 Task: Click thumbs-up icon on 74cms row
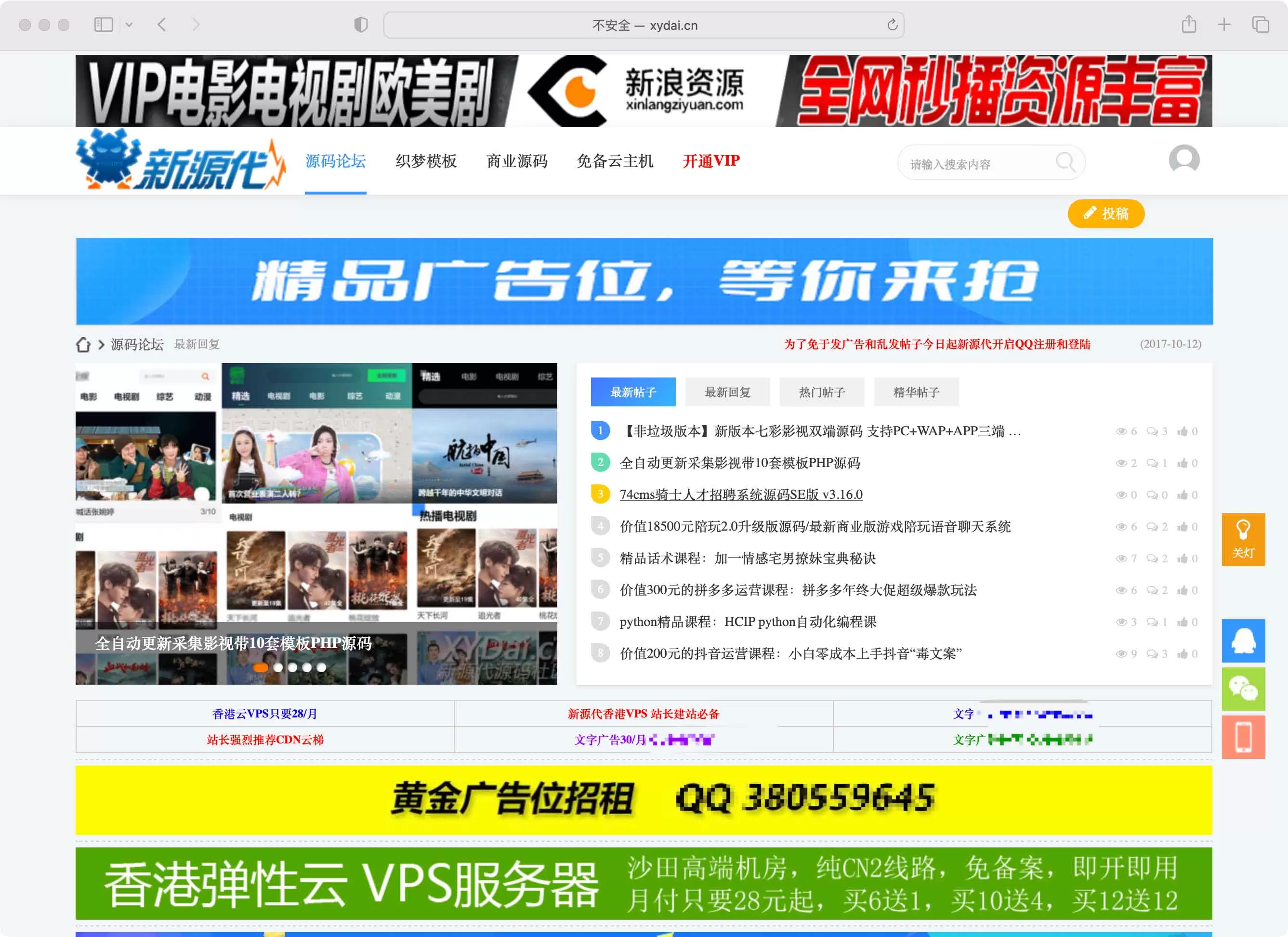coord(1183,495)
